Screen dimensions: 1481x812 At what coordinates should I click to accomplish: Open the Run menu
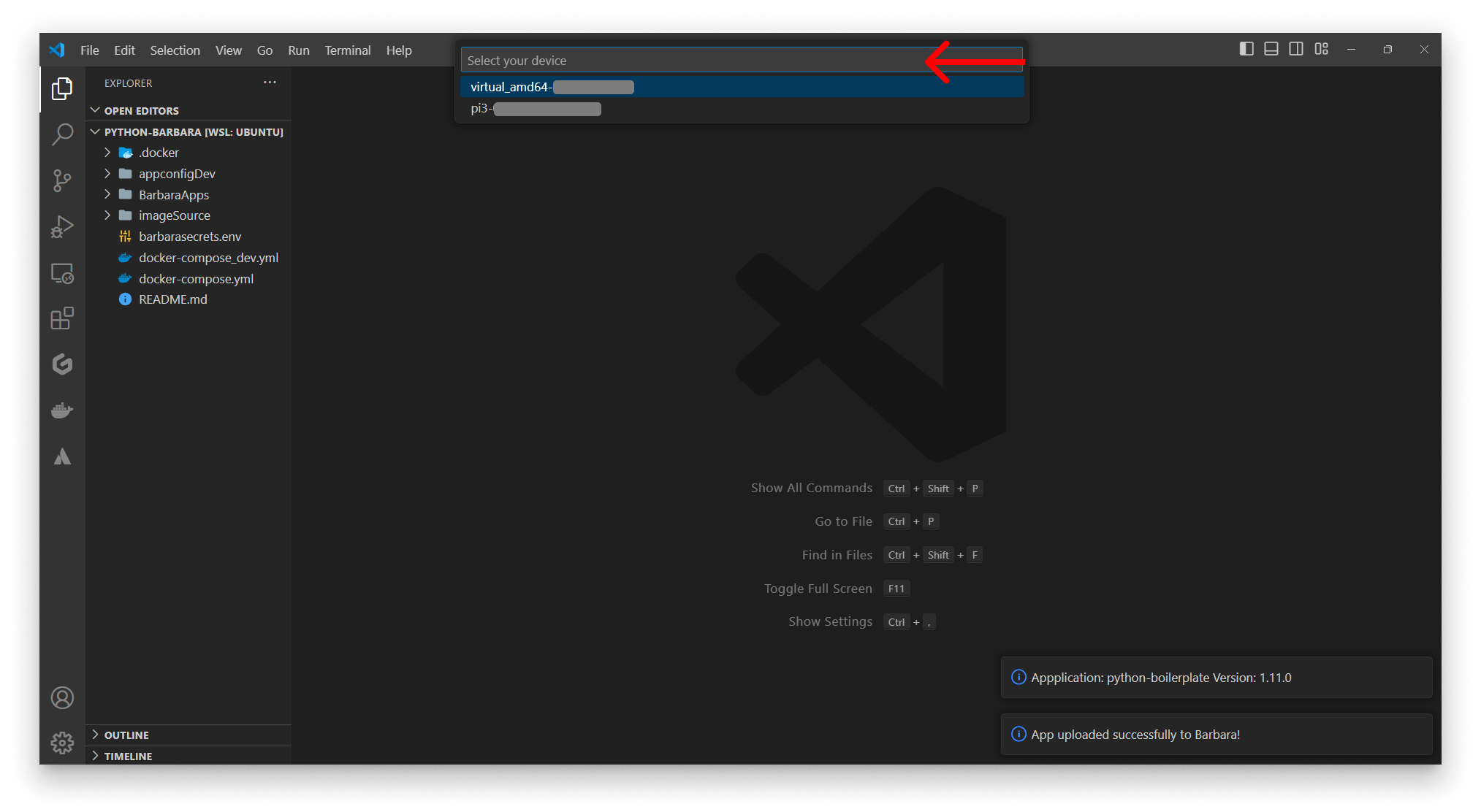(x=298, y=50)
